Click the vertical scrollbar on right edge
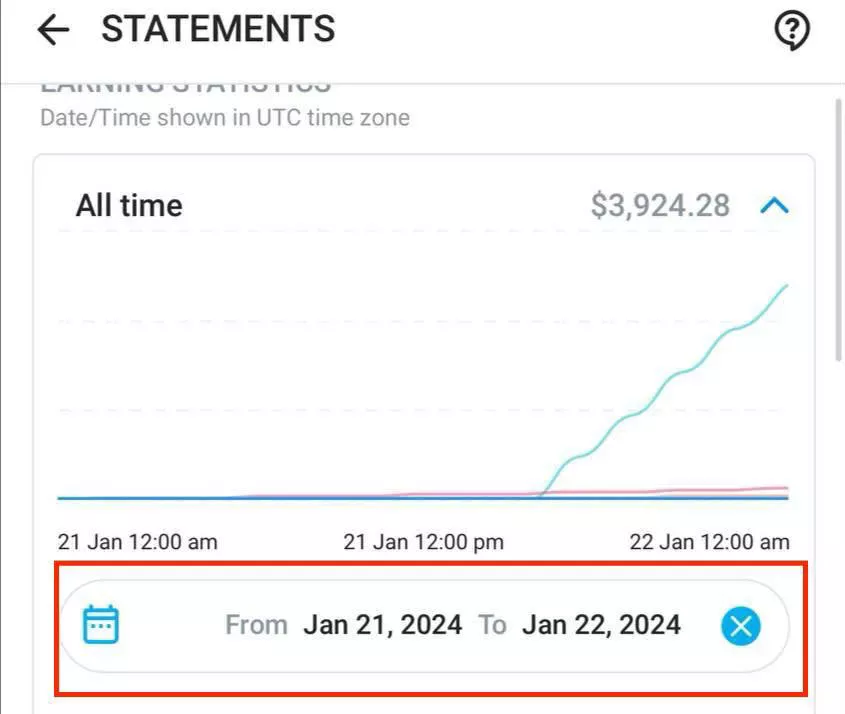Image resolution: width=845 pixels, height=714 pixels. 838,230
